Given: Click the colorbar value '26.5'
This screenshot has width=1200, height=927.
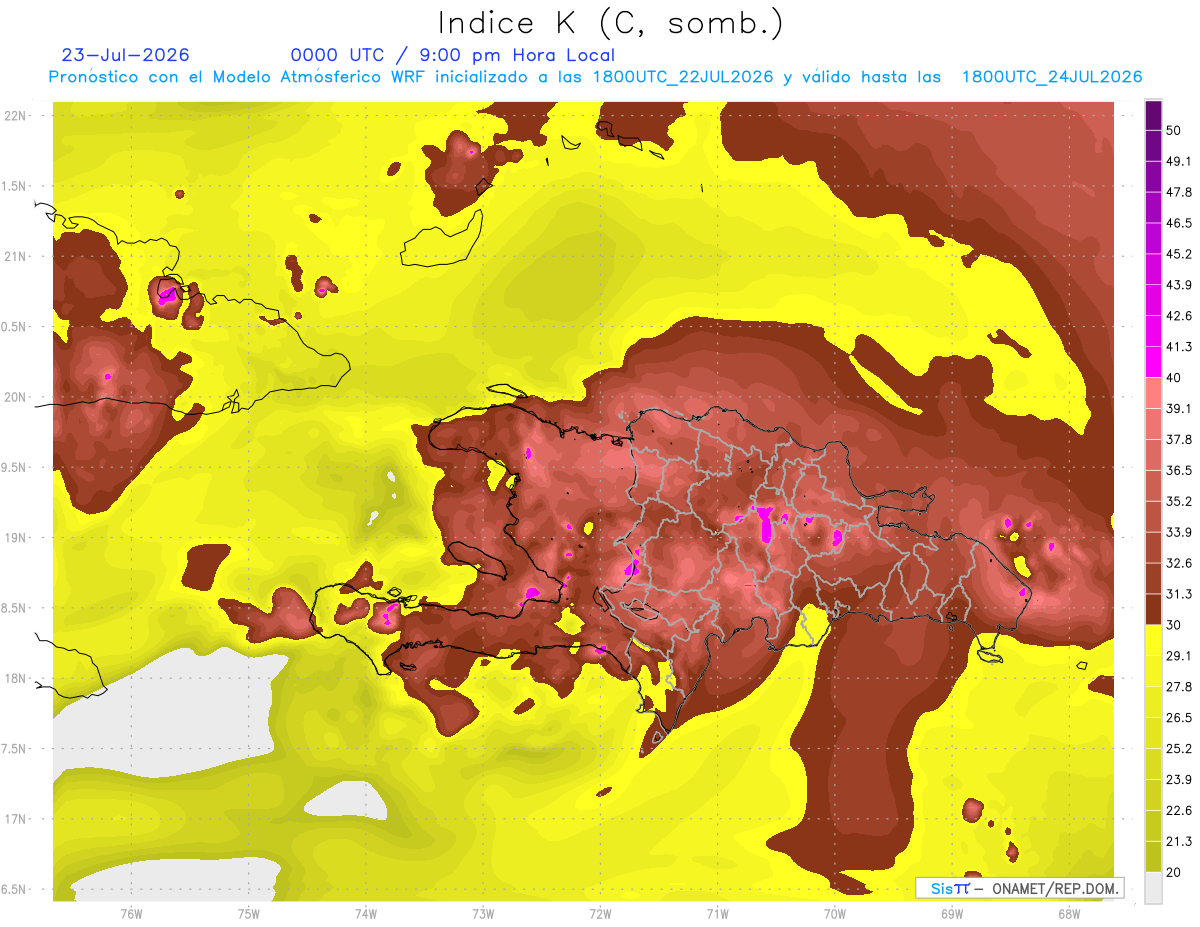Looking at the screenshot, I should click(1179, 718).
